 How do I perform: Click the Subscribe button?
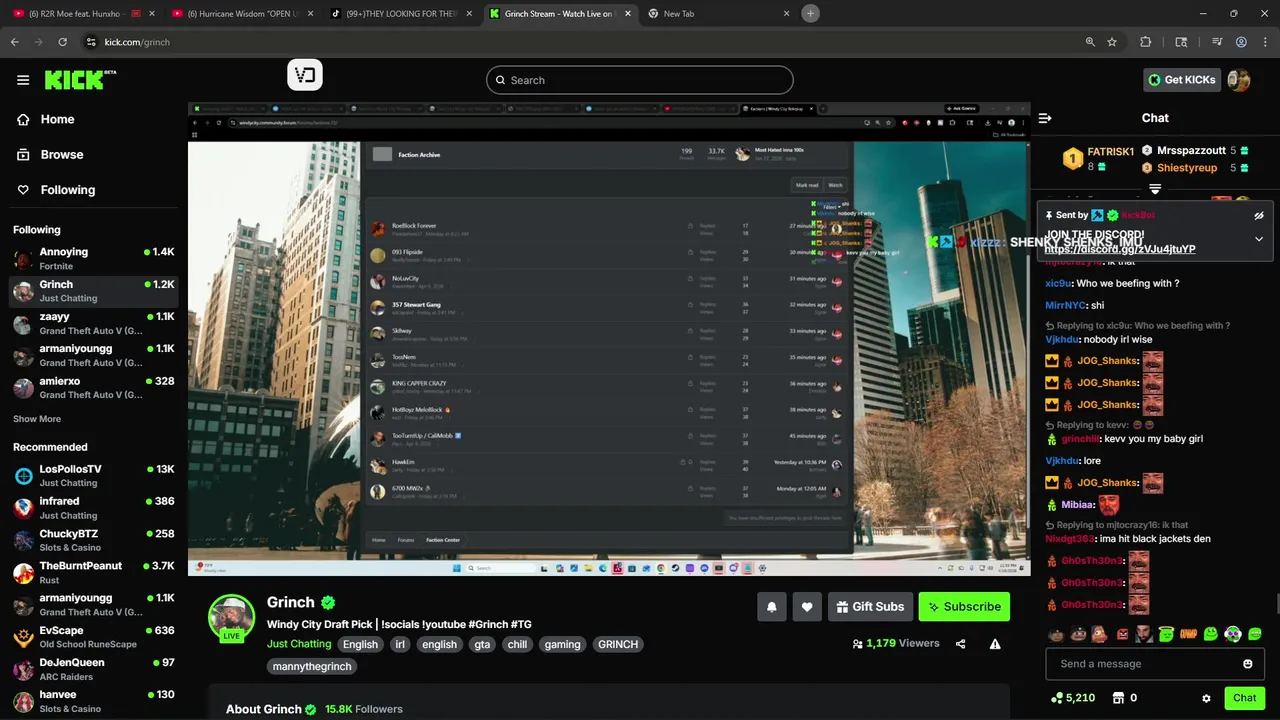pyautogui.click(x=964, y=606)
